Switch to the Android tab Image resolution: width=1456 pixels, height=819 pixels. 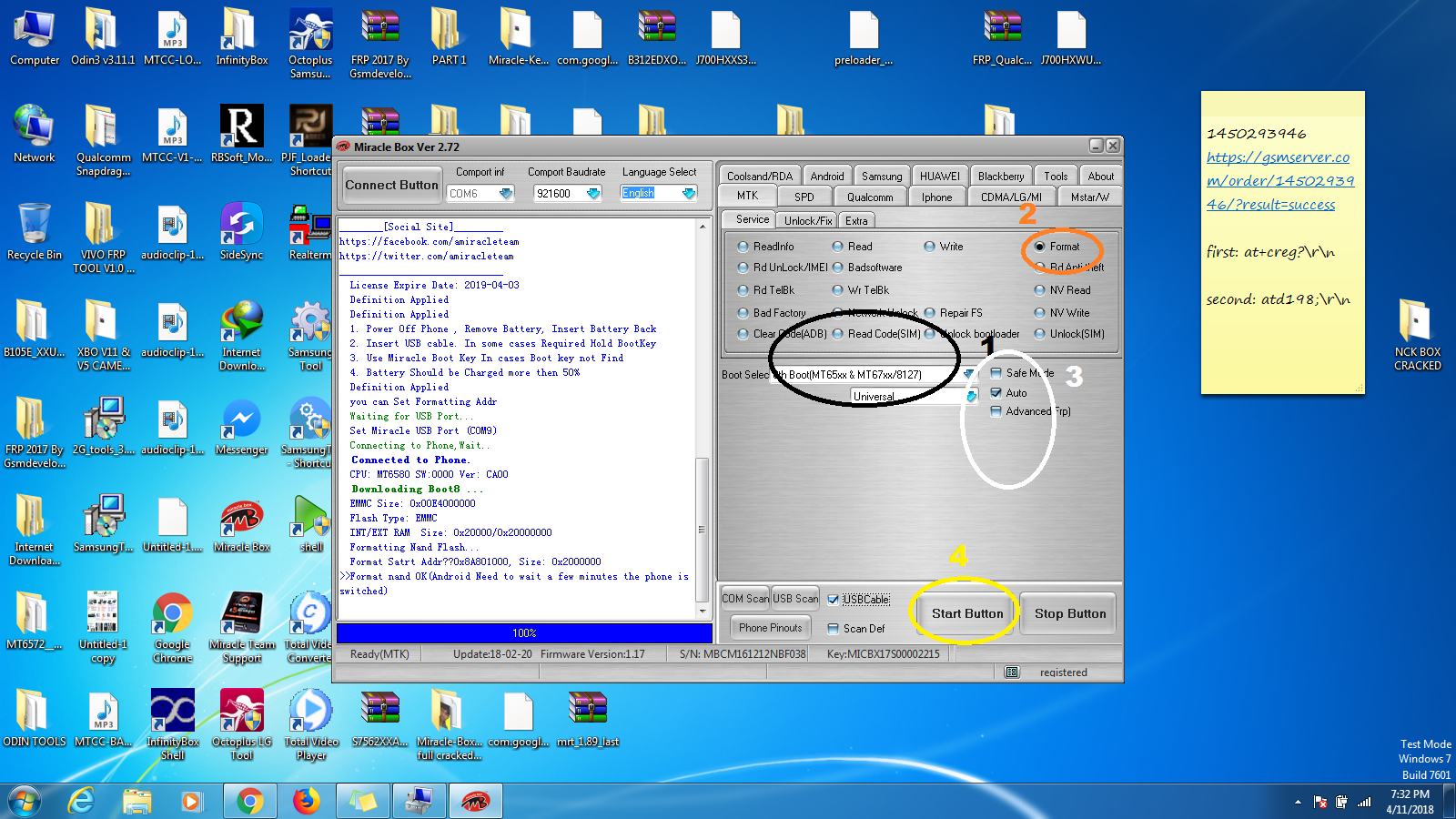pyautogui.click(x=827, y=176)
